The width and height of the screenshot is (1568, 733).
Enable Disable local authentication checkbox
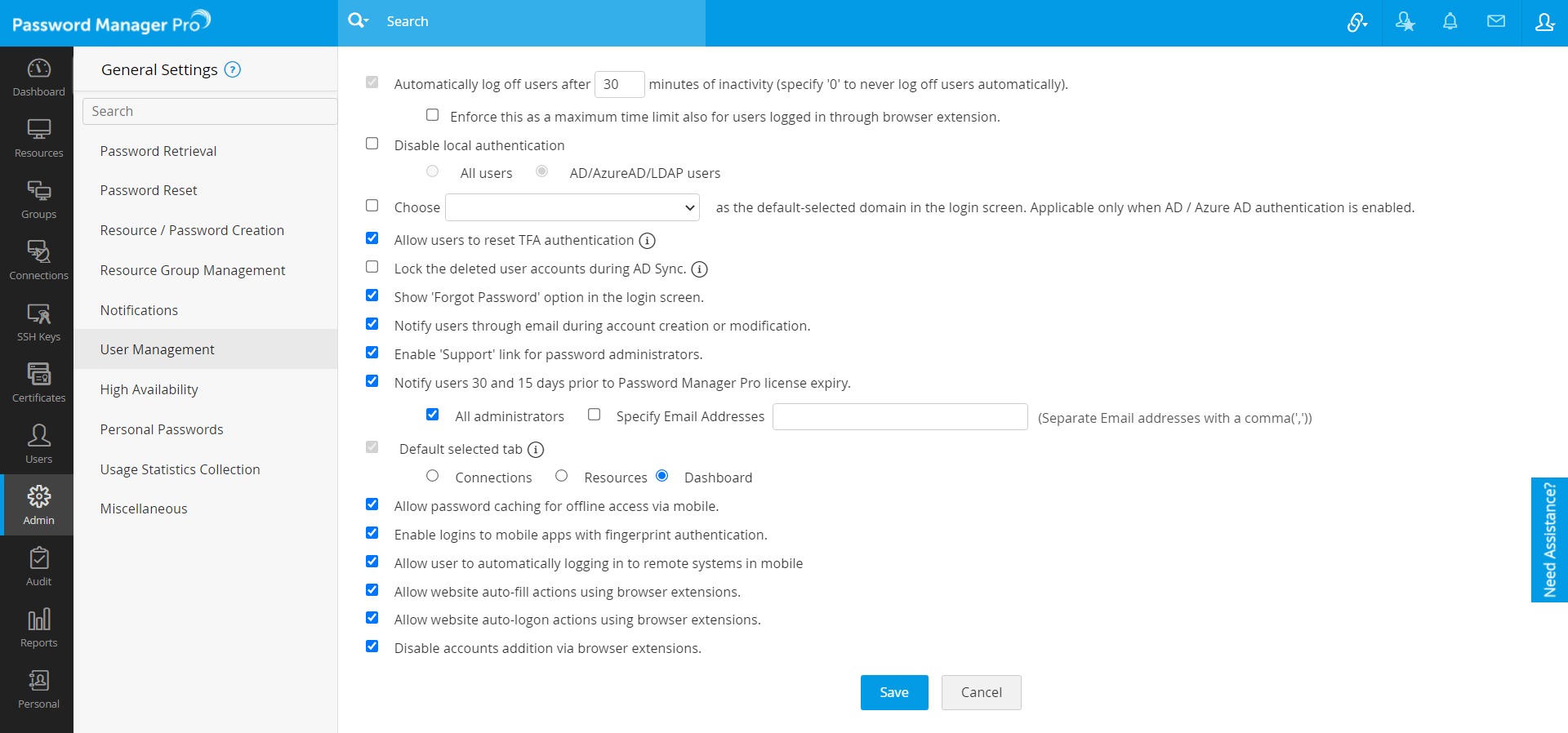point(372,144)
